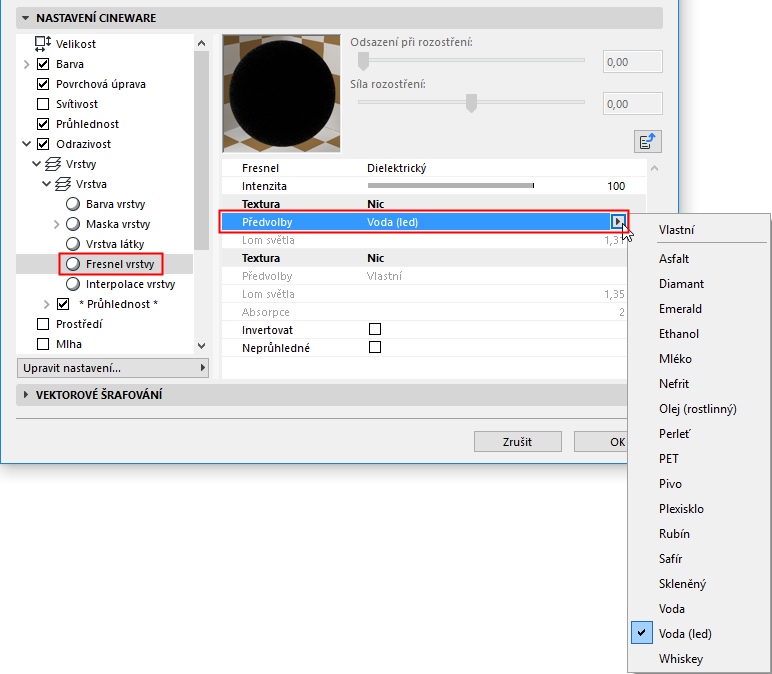
Task: Click the Odsazení při rozostření slider
Action: click(x=471, y=61)
